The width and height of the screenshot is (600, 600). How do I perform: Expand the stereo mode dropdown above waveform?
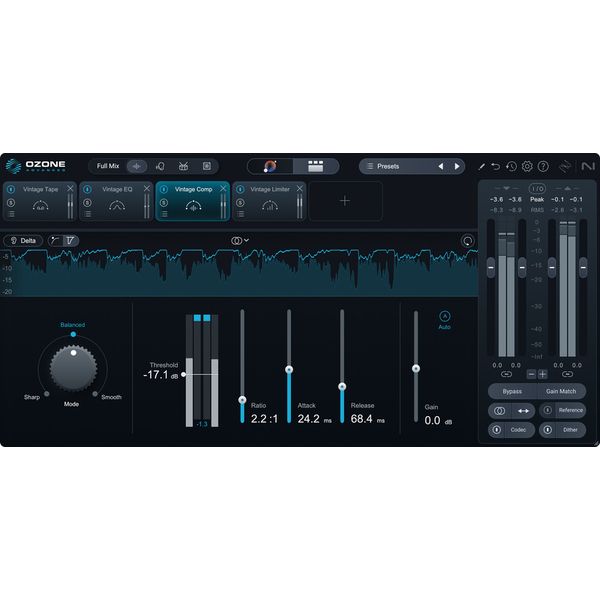tap(240, 240)
